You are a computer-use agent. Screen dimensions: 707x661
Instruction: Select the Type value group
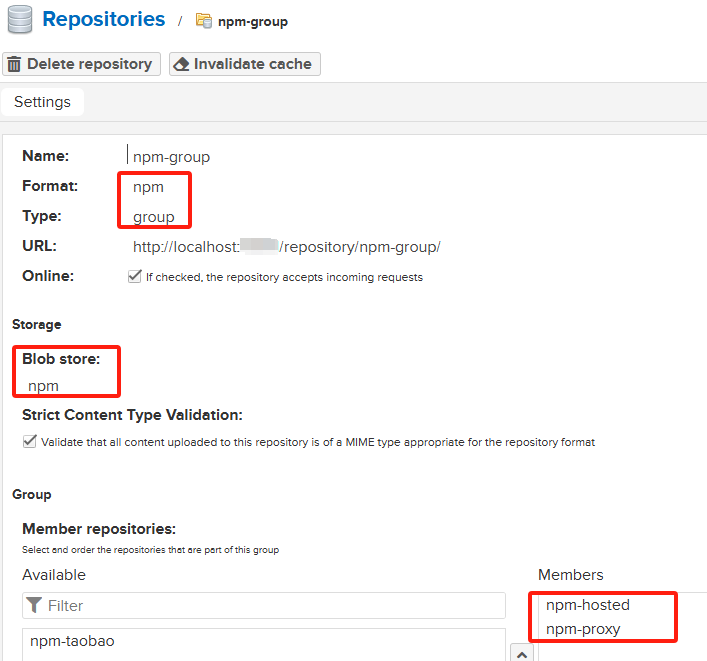[x=154, y=217]
